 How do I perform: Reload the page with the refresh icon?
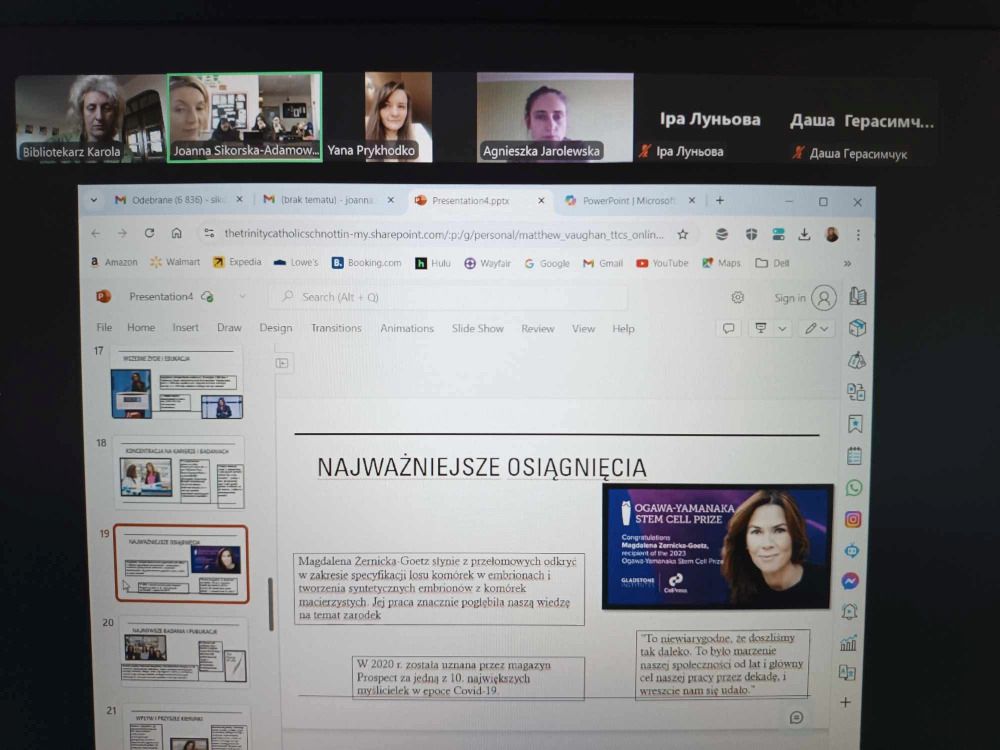pyautogui.click(x=149, y=233)
